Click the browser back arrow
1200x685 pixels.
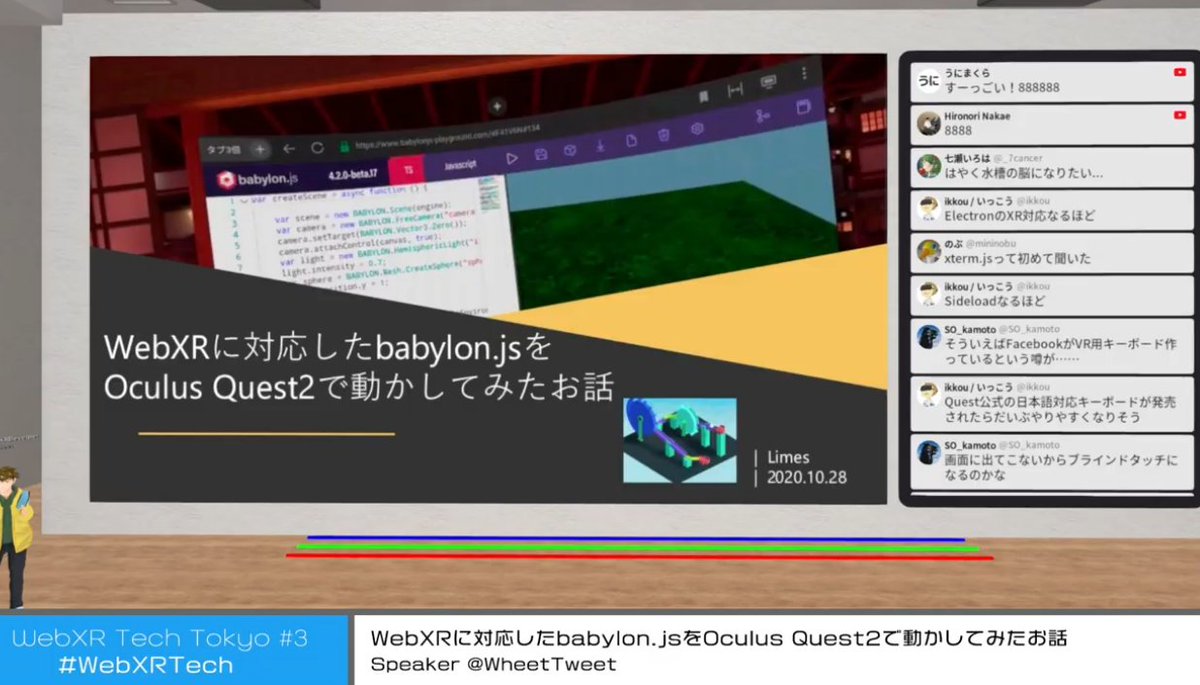[x=288, y=148]
